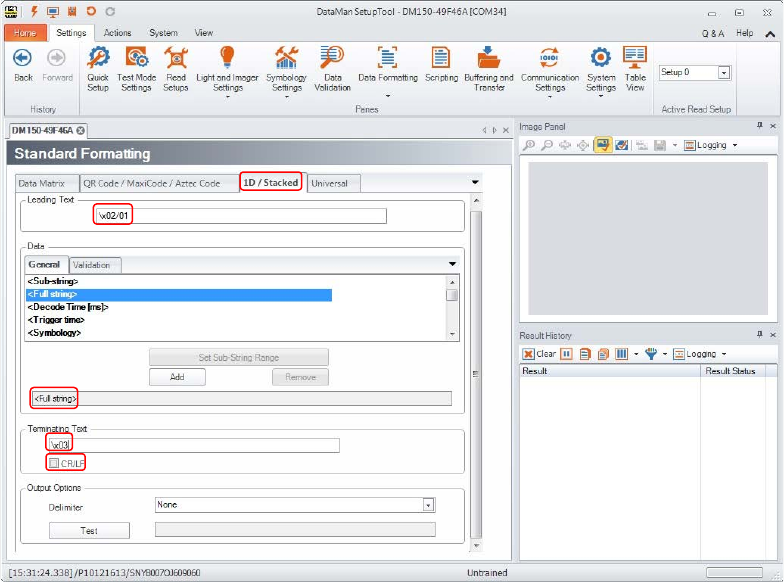Click the lightning trigger icon in title bar
784x582 pixels.
[x=34, y=11]
